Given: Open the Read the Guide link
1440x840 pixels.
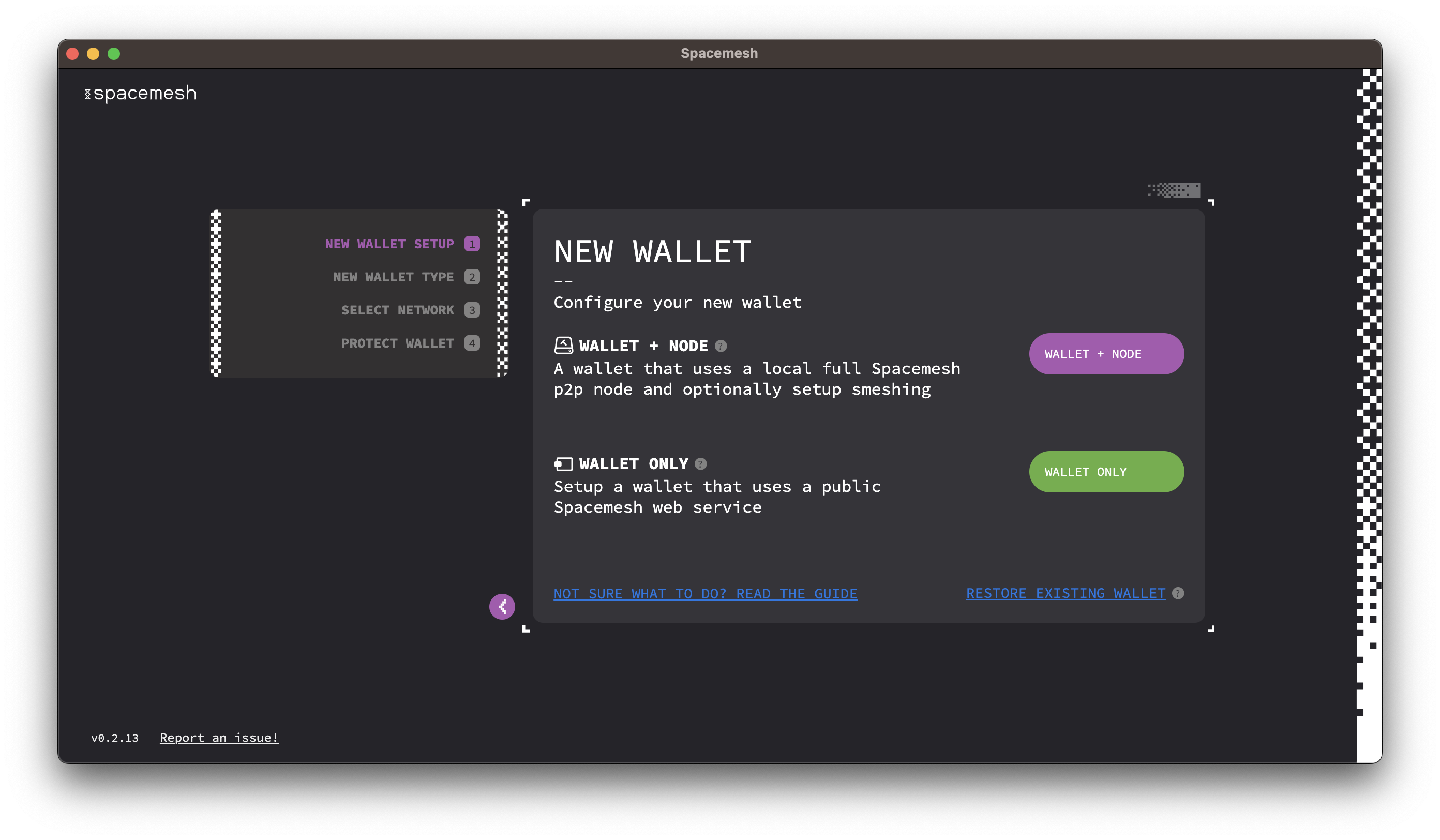Looking at the screenshot, I should 705,594.
